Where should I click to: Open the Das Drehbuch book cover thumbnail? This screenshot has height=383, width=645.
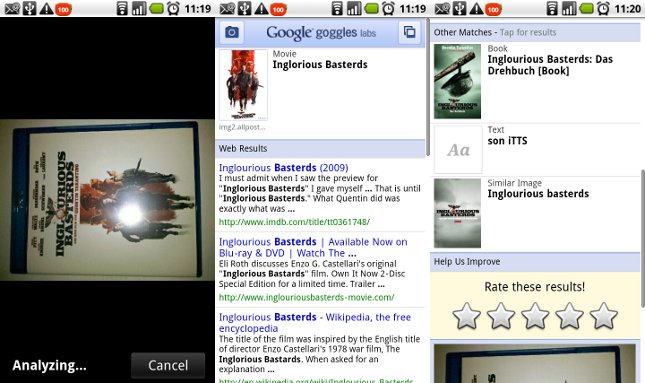pyautogui.click(x=457, y=81)
